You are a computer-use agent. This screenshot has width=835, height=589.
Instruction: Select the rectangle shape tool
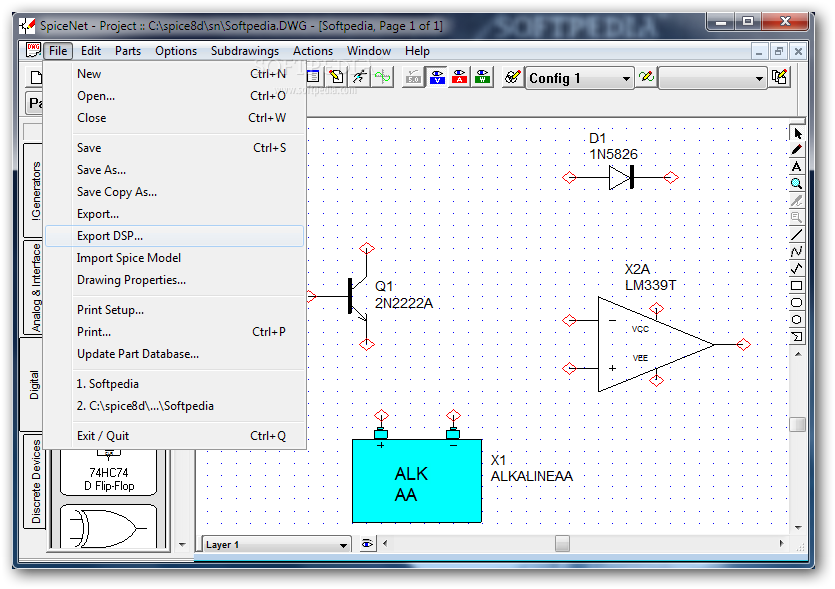point(797,286)
